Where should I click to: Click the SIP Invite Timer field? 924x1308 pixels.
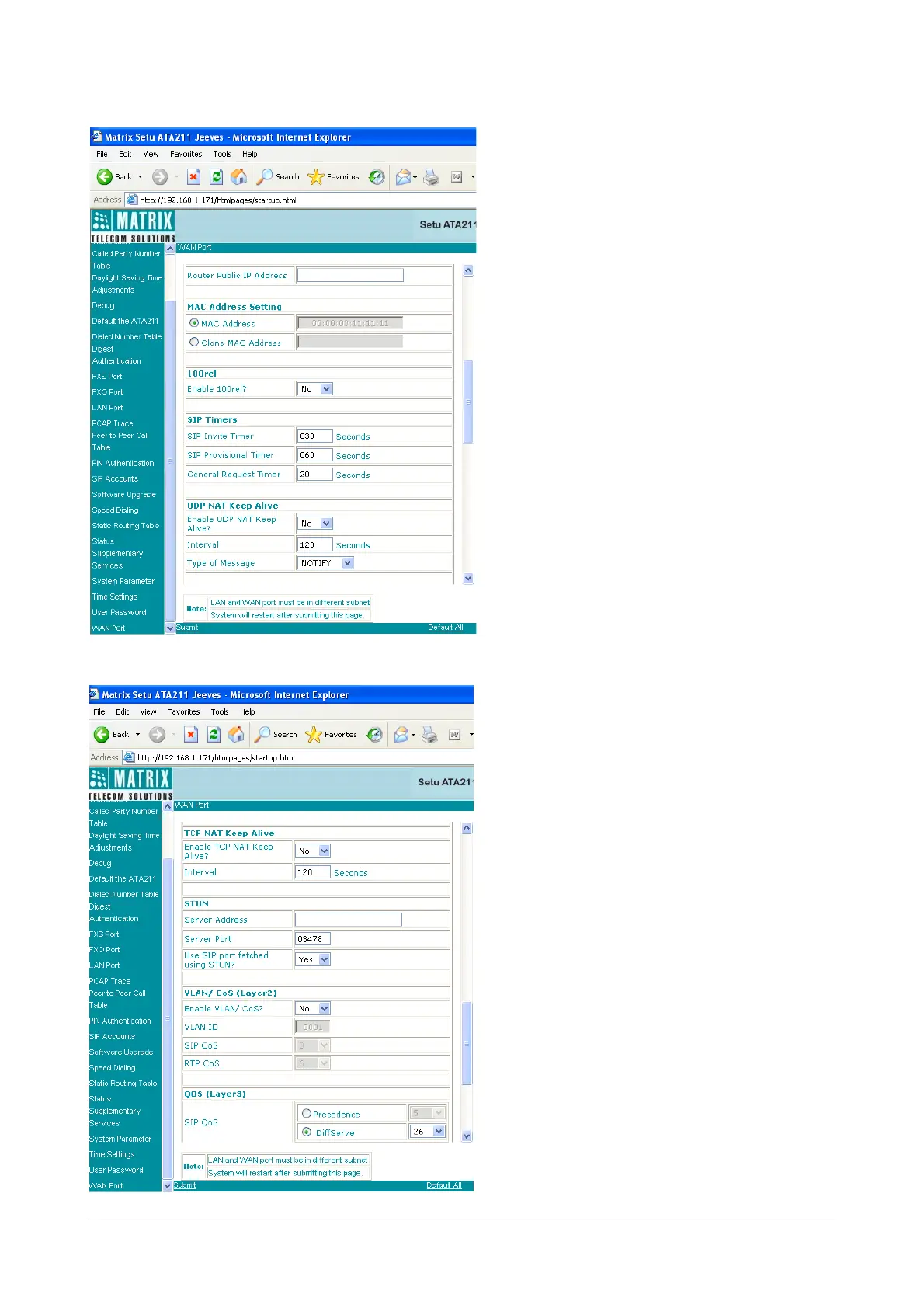314,437
